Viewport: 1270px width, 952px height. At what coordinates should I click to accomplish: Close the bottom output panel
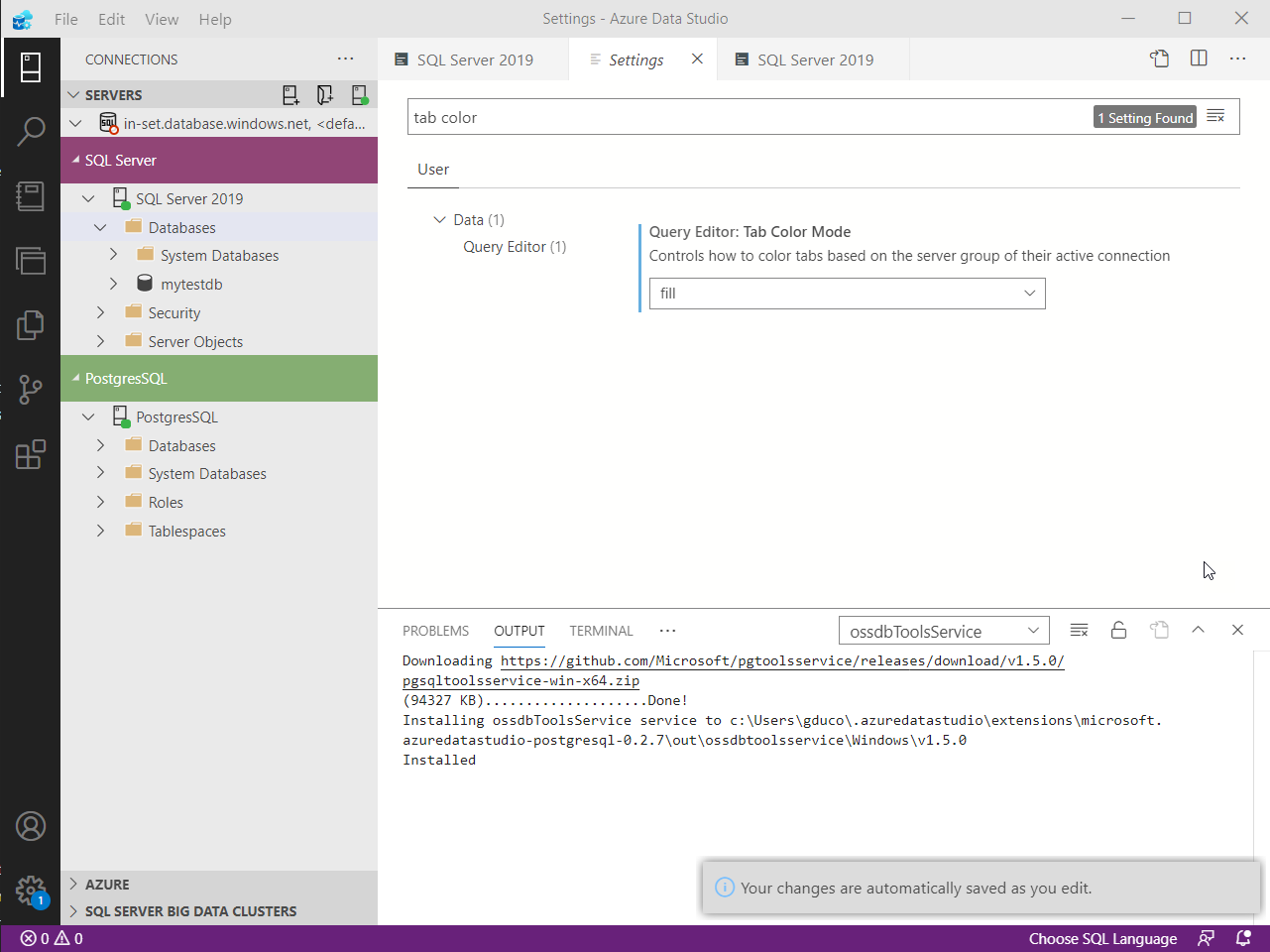tap(1237, 631)
